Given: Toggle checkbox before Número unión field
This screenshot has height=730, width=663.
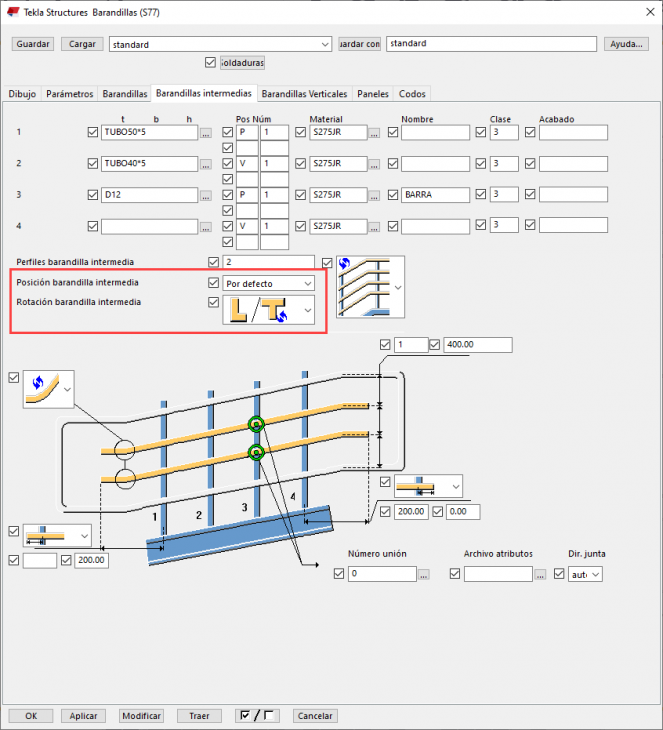Looking at the screenshot, I should [339, 574].
